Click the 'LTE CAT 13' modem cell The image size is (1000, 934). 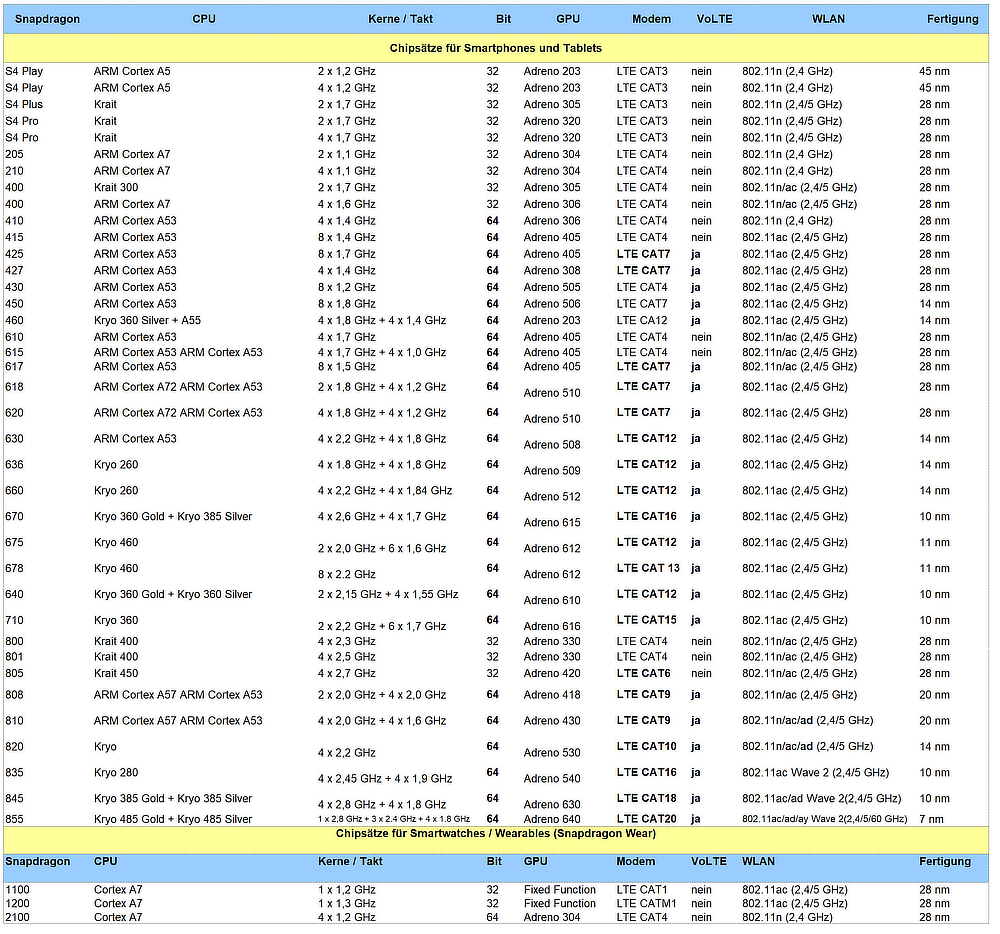pyautogui.click(x=648, y=568)
